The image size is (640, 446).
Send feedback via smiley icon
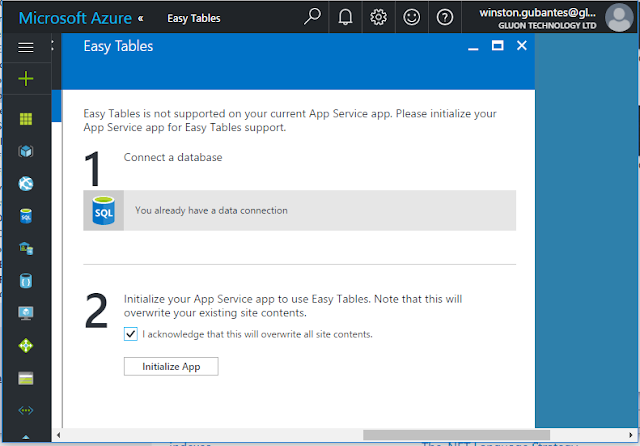(411, 17)
